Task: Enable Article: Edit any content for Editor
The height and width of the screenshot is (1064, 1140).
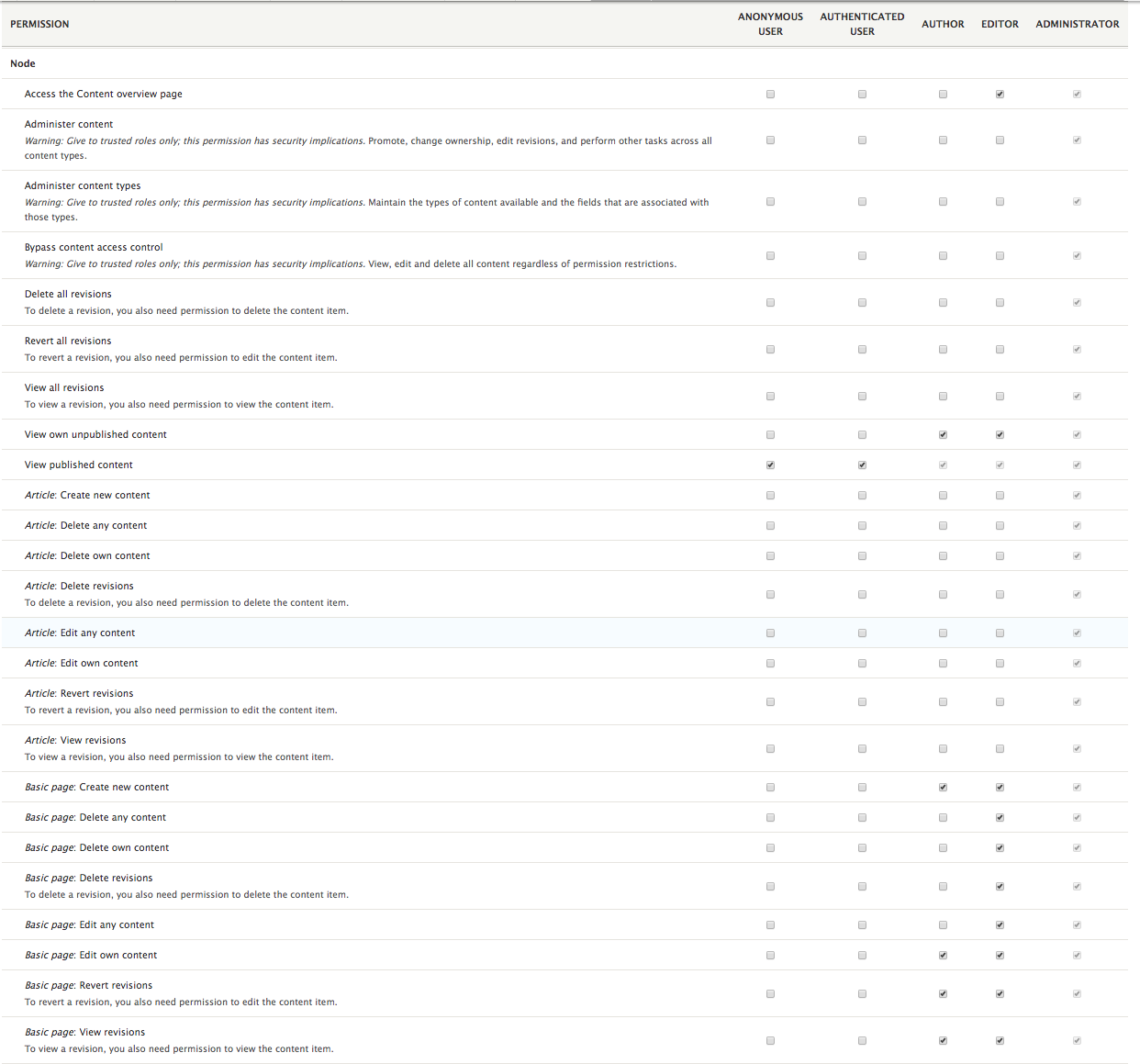Action: [1000, 633]
